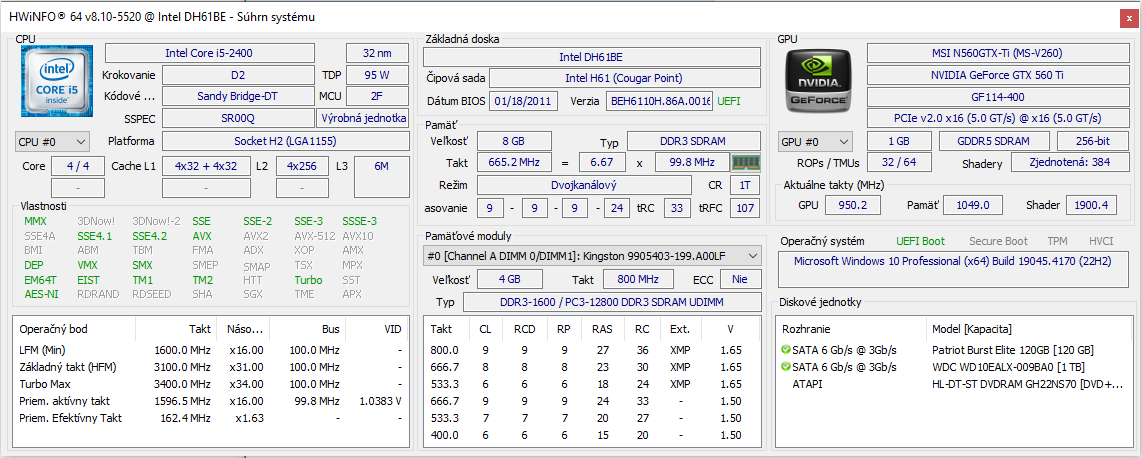Click the BIOS version BEH6110H.86A field
This screenshot has width=1142, height=458.
tap(660, 101)
